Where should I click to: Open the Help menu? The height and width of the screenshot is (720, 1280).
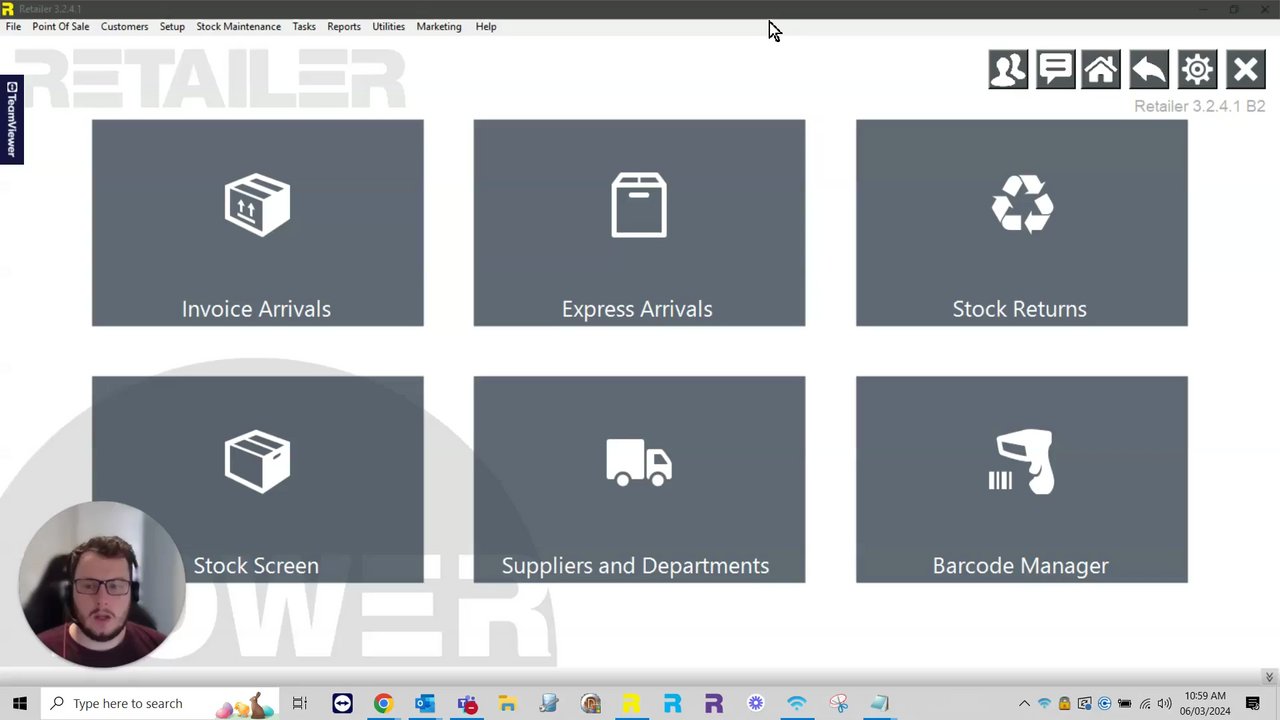(485, 27)
